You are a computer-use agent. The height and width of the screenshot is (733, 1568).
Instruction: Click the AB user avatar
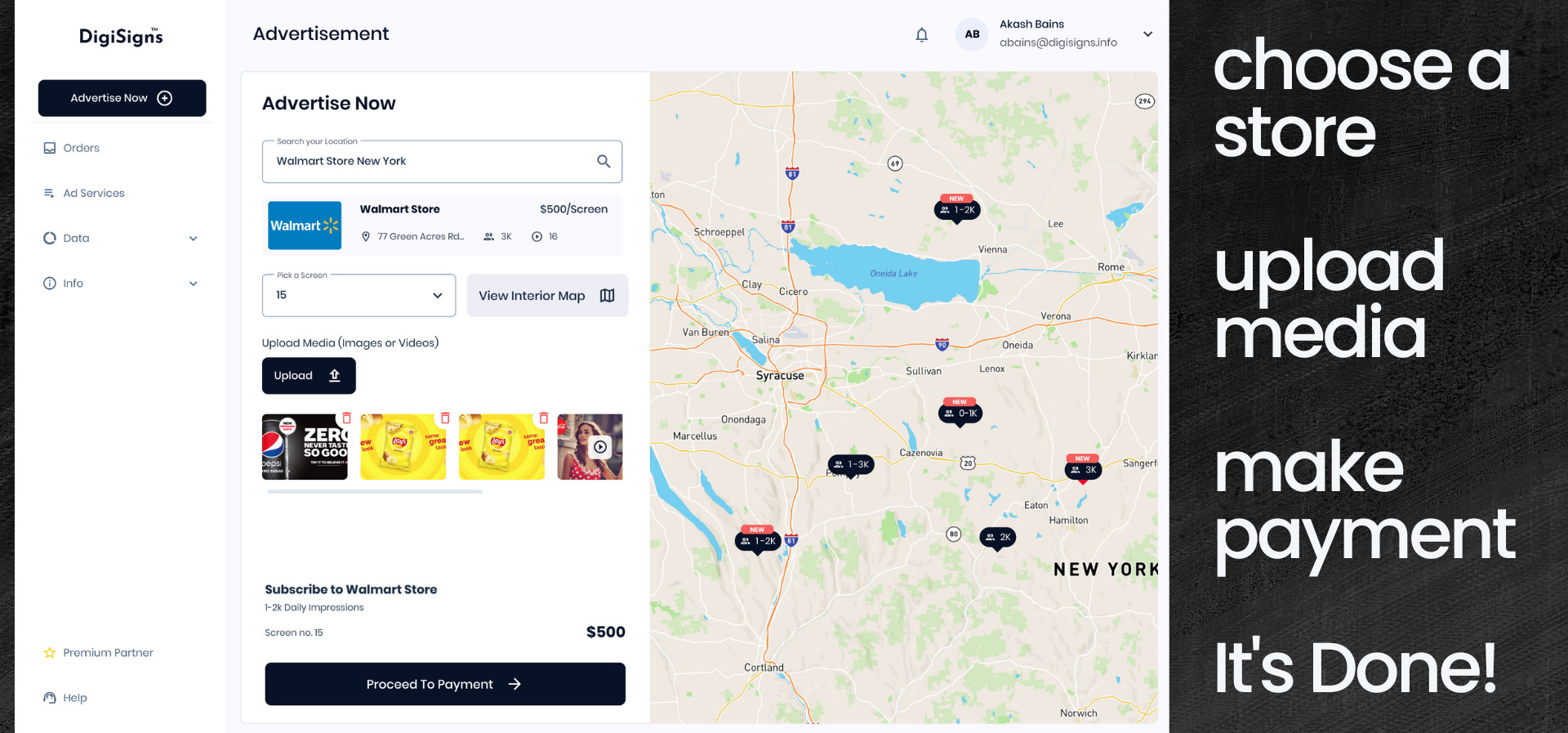click(972, 34)
